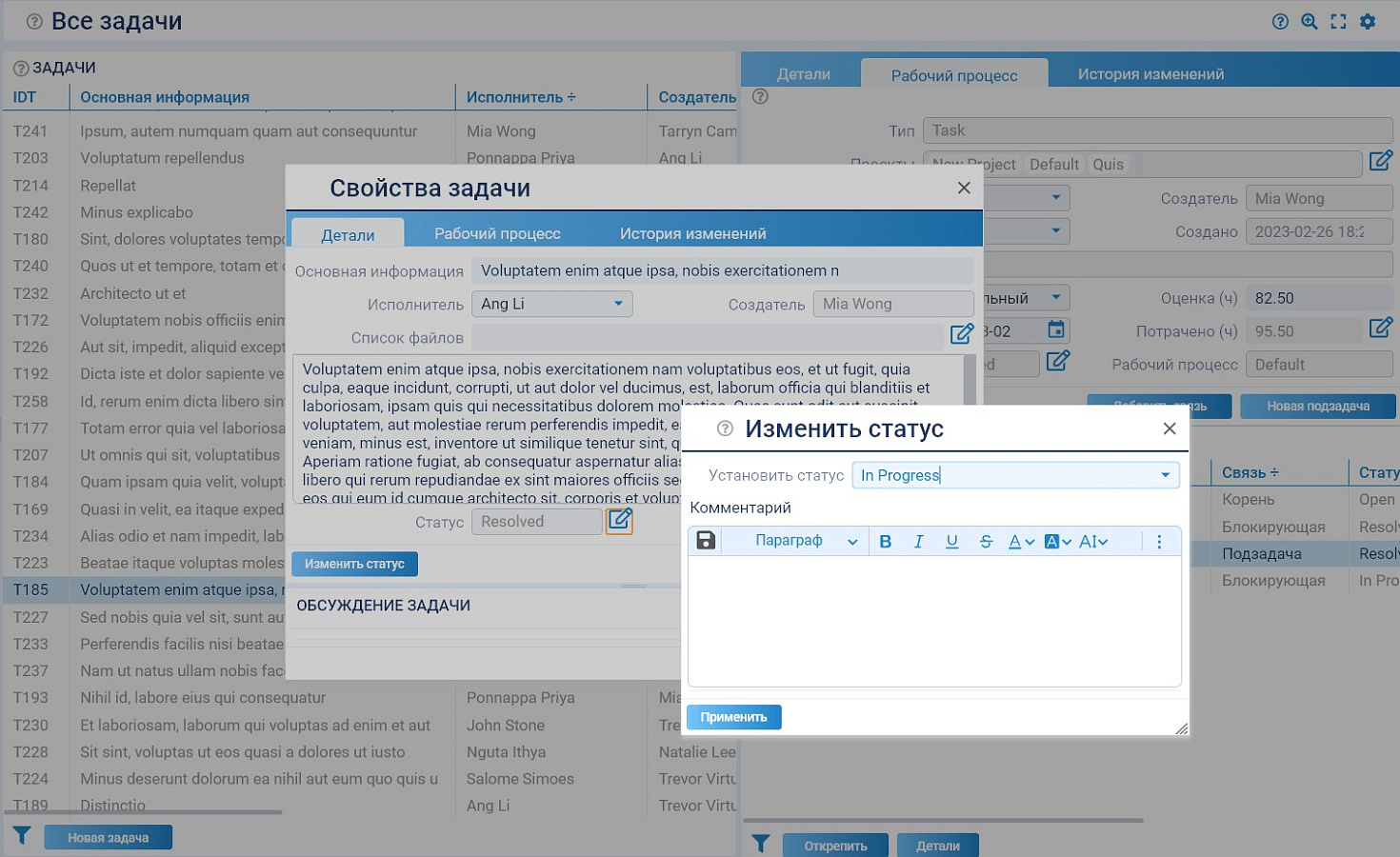The image size is (1400, 857).
Task: Open the Исполнитель Ang Li dropdown
Action: [552, 304]
